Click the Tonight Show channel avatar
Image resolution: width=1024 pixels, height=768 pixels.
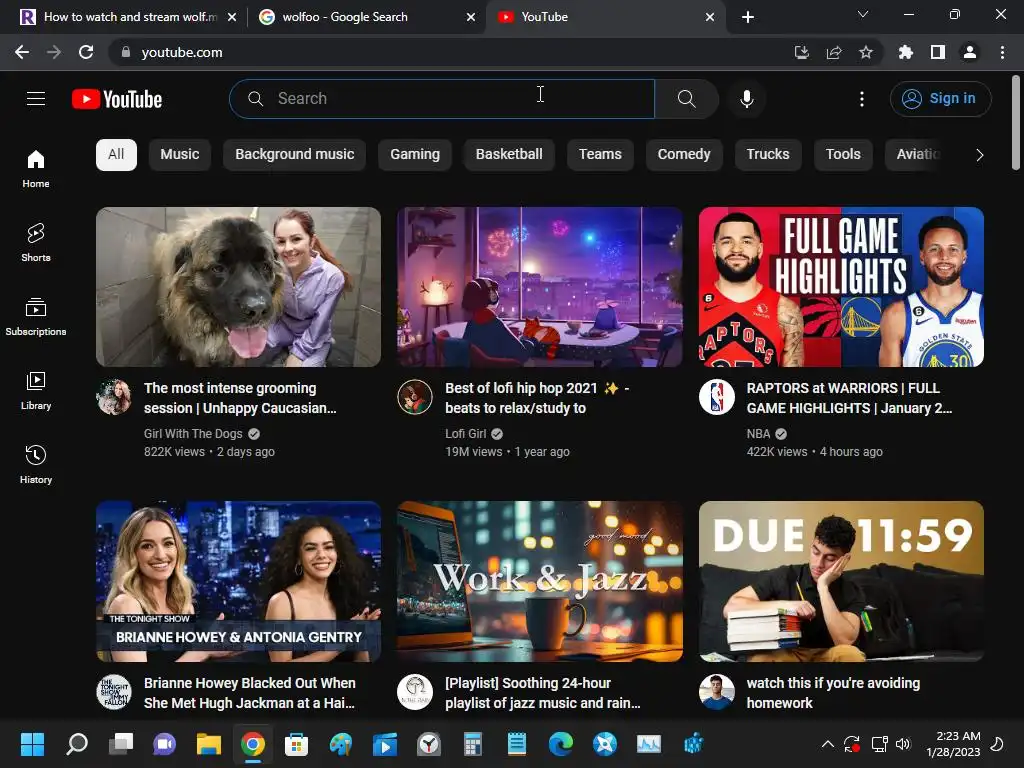[x=114, y=692]
